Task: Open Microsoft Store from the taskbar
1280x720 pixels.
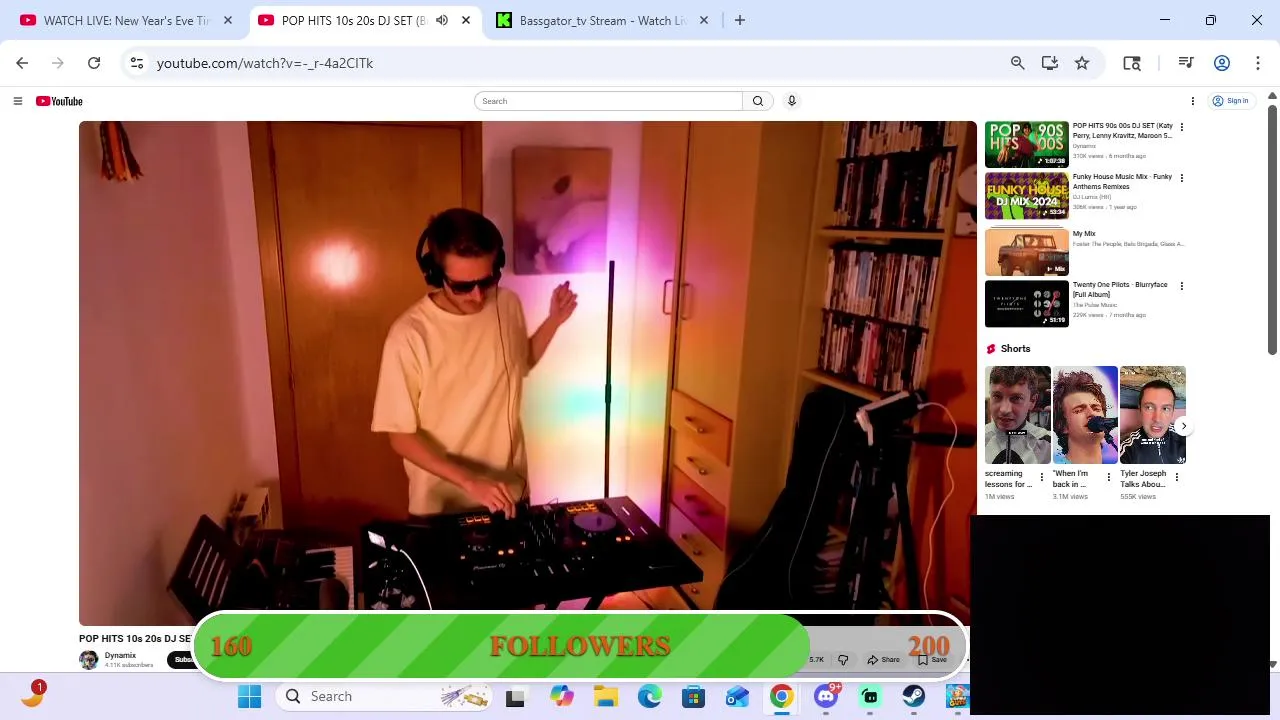Action: click(693, 696)
